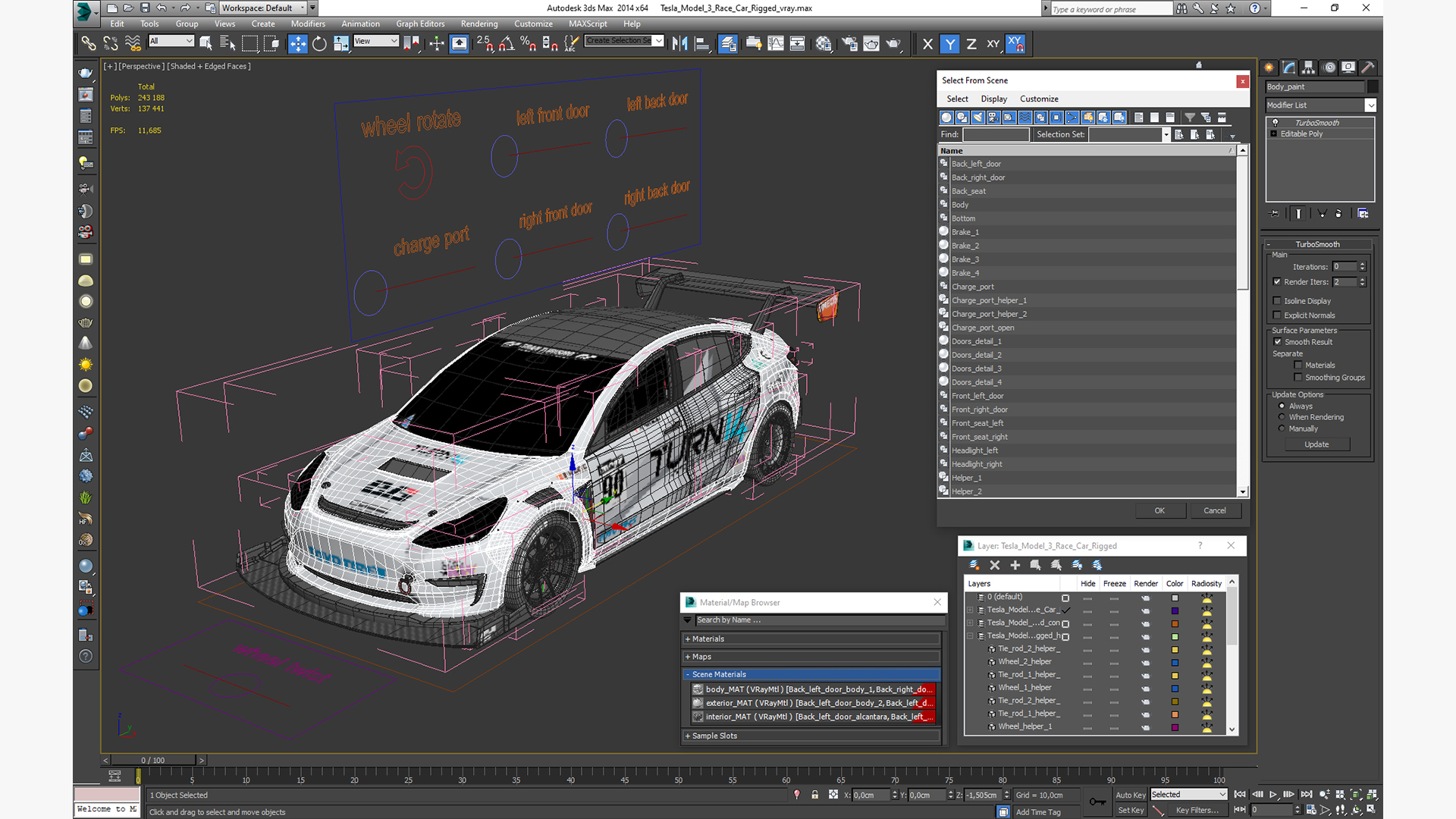Select the Always update option

coord(1282,406)
